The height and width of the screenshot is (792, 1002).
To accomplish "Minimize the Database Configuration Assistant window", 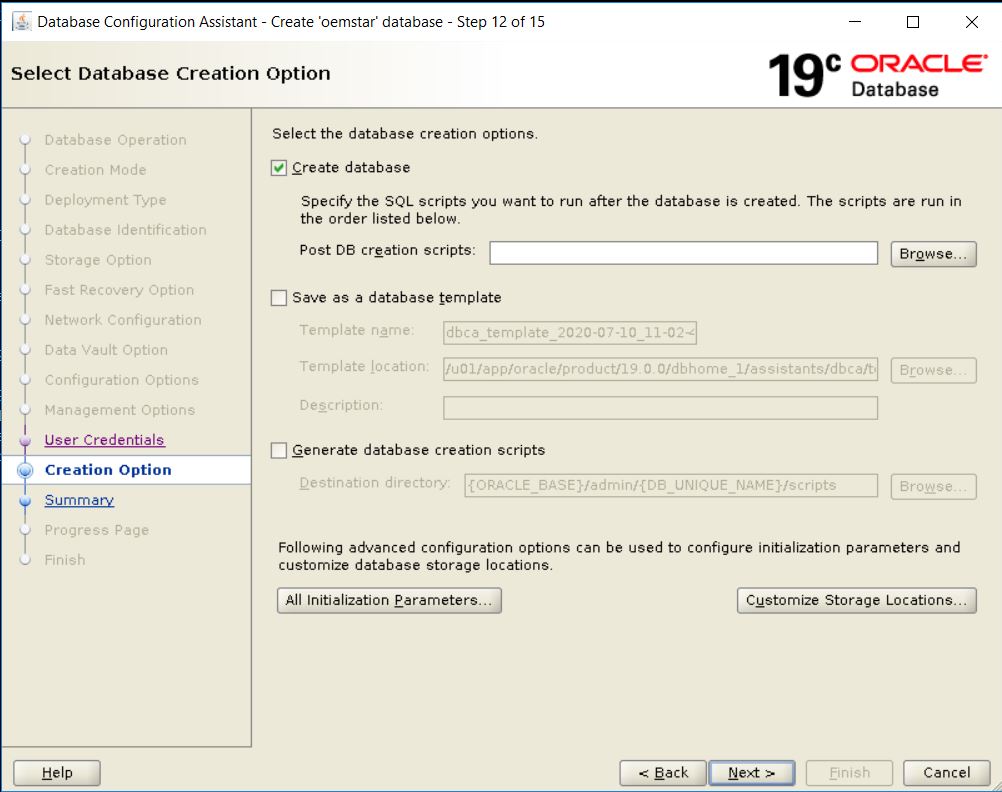I will click(x=854, y=22).
